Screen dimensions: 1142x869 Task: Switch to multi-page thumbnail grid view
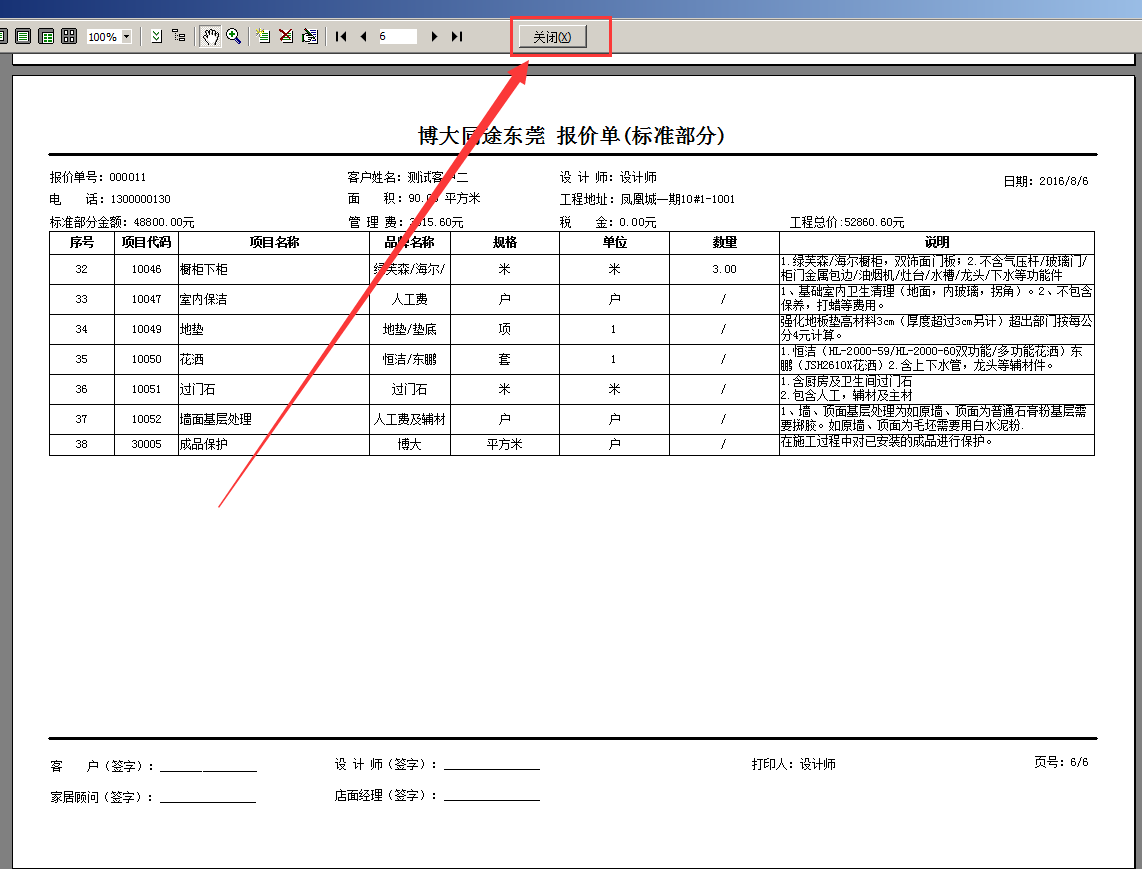69,36
